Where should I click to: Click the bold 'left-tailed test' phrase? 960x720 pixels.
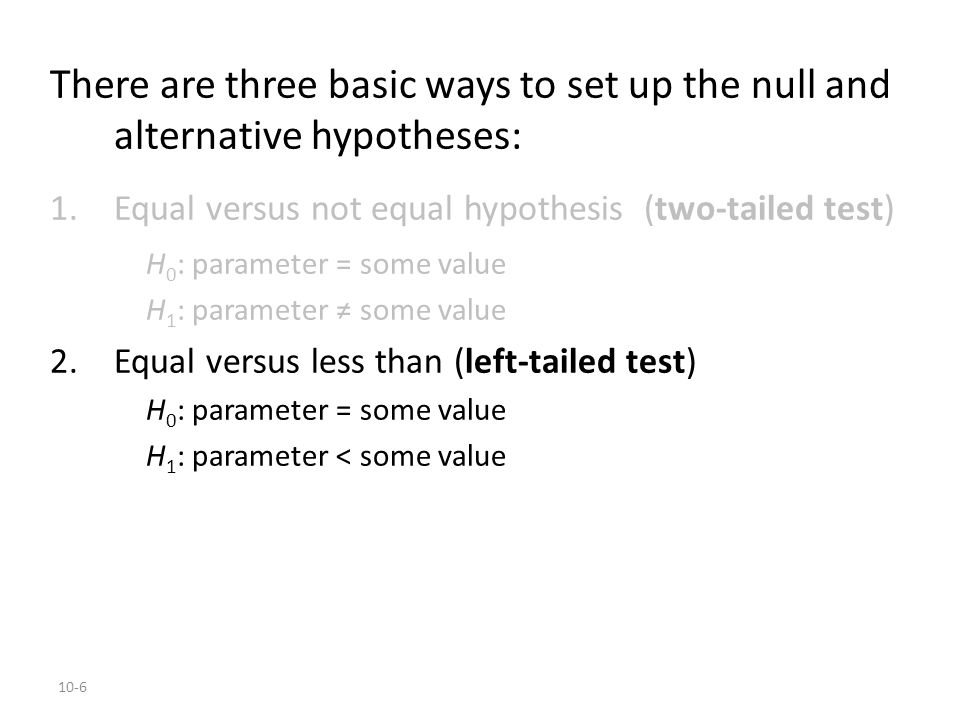coord(575,361)
